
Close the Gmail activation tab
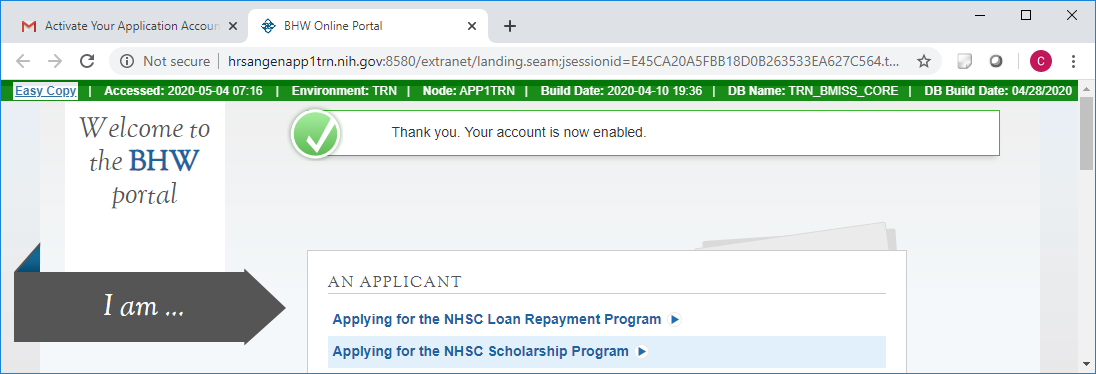(233, 27)
